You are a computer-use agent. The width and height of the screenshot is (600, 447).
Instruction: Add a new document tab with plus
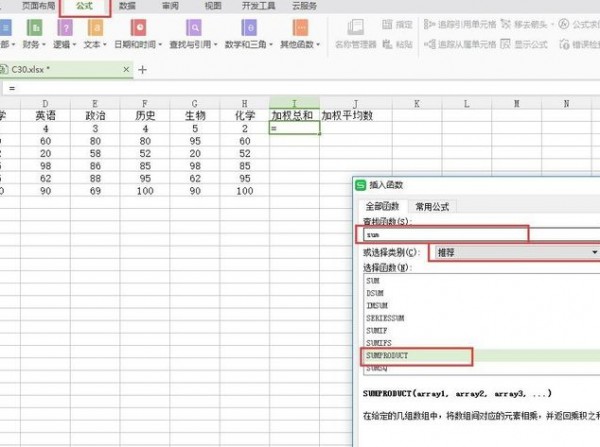click(142, 70)
